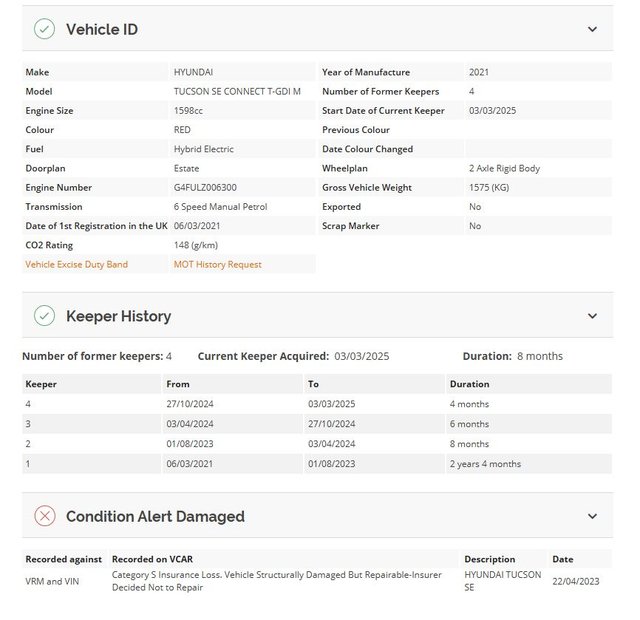The width and height of the screenshot is (640, 620).
Task: Click the green checkmark icon beside Keeper History
Action: [x=44, y=316]
